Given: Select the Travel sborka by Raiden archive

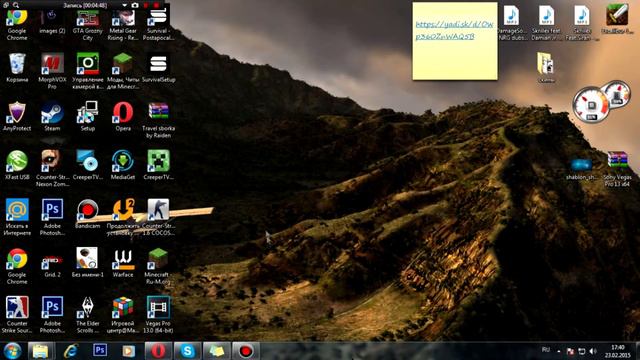Looking at the screenshot, I should tap(158, 120).
